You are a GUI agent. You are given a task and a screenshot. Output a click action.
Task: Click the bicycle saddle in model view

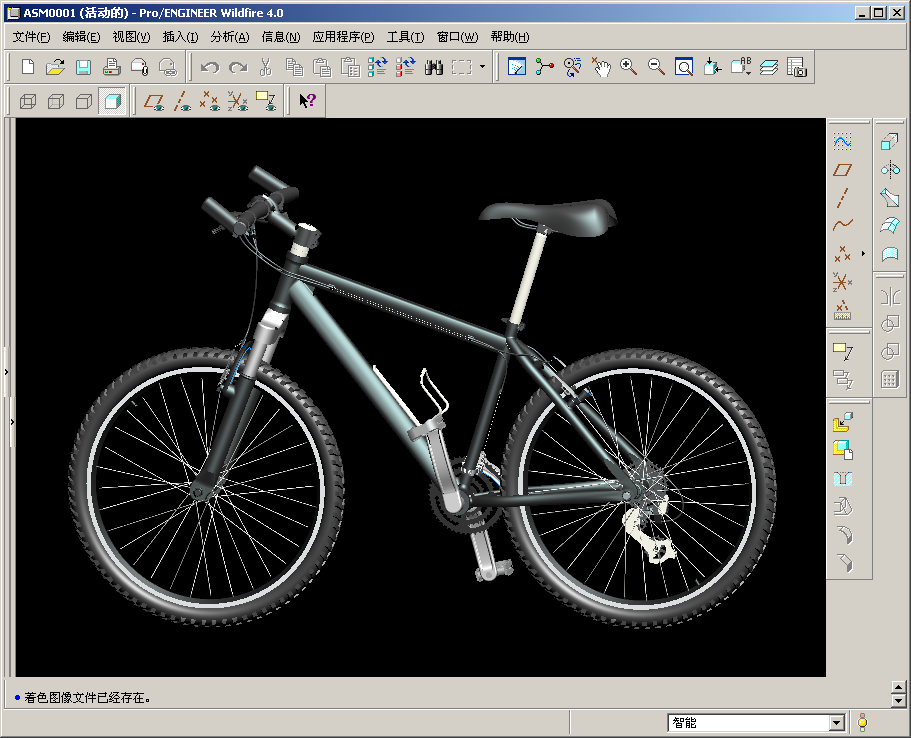point(548,216)
